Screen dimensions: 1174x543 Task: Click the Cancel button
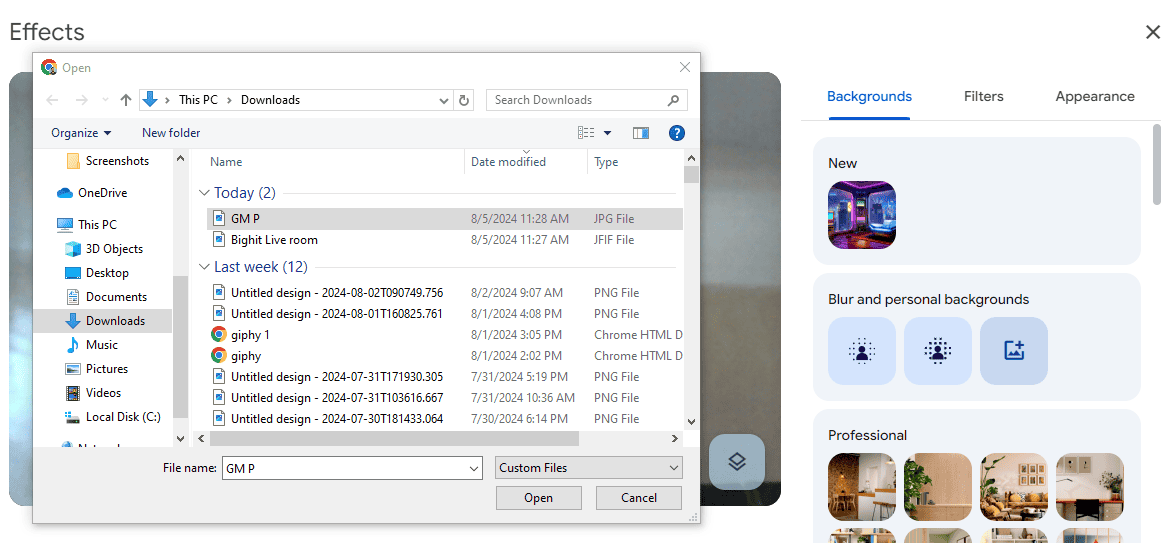pos(639,498)
